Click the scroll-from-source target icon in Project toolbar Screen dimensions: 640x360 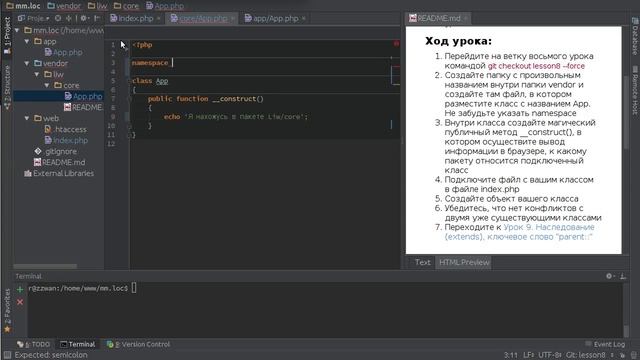58,18
